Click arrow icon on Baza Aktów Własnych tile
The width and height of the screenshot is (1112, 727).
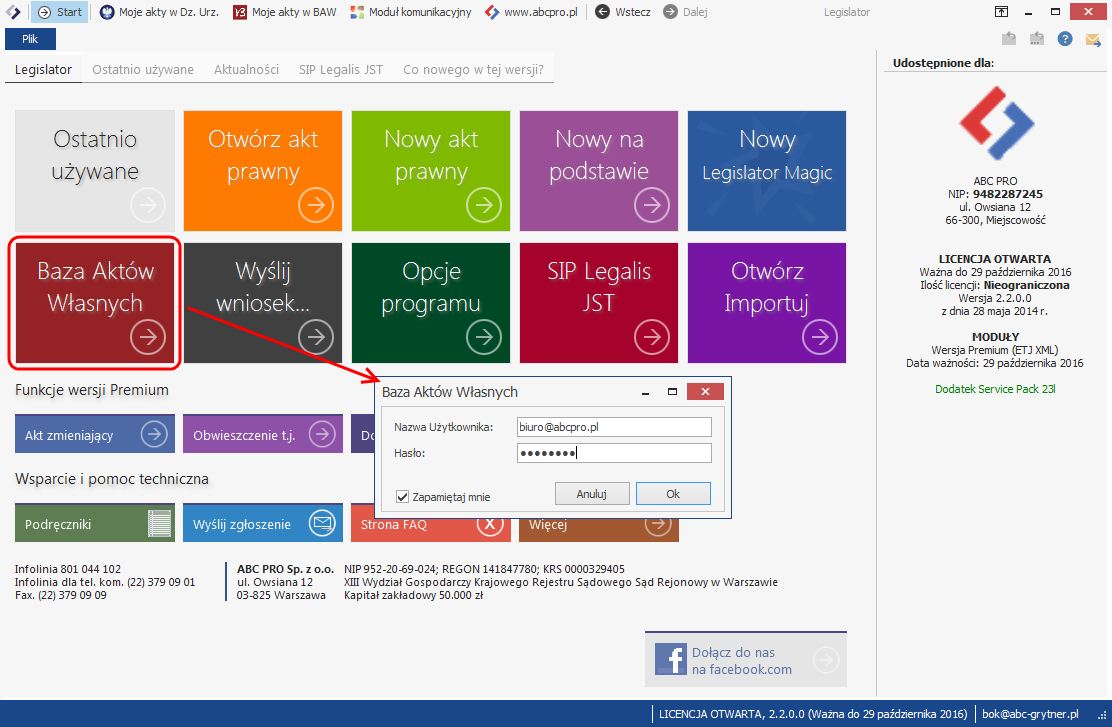[148, 337]
